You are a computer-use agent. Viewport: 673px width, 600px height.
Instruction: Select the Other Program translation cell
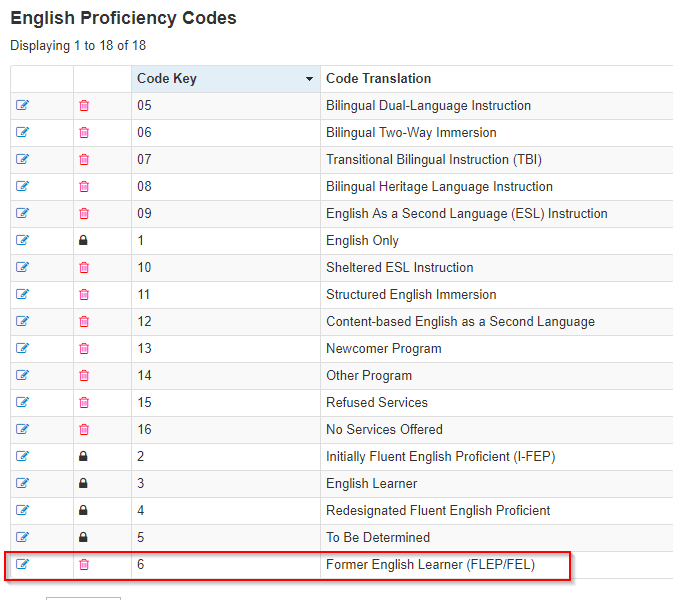[369, 375]
